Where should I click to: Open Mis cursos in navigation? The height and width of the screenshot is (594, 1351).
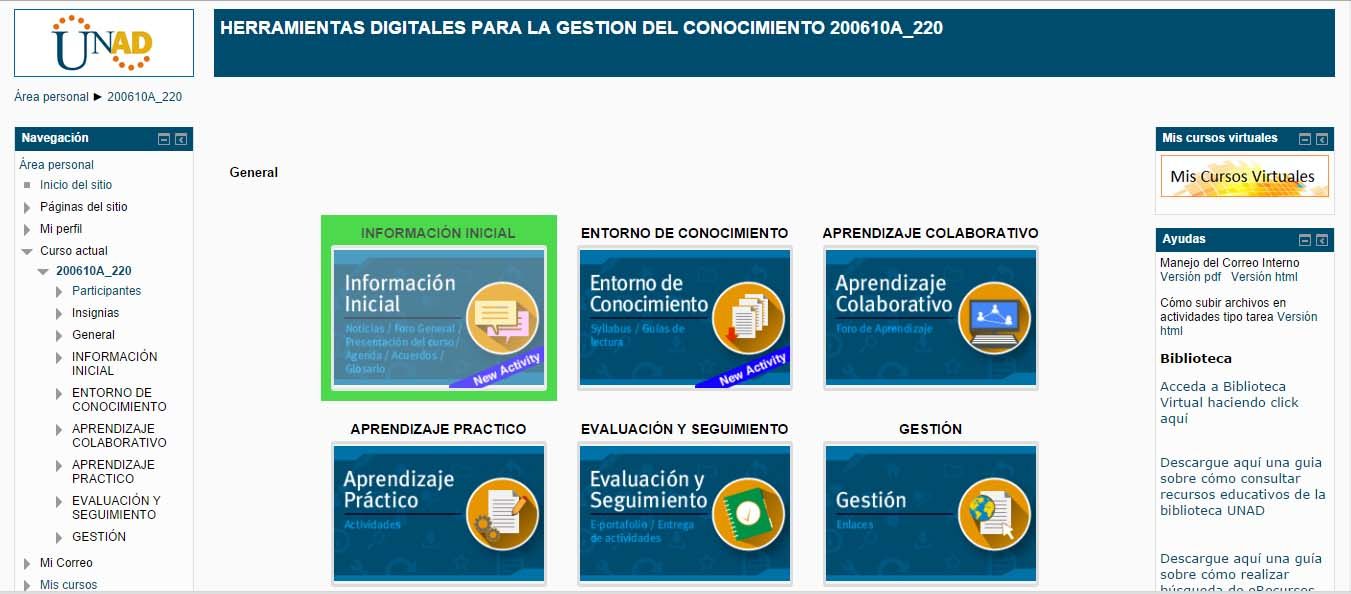(x=69, y=585)
